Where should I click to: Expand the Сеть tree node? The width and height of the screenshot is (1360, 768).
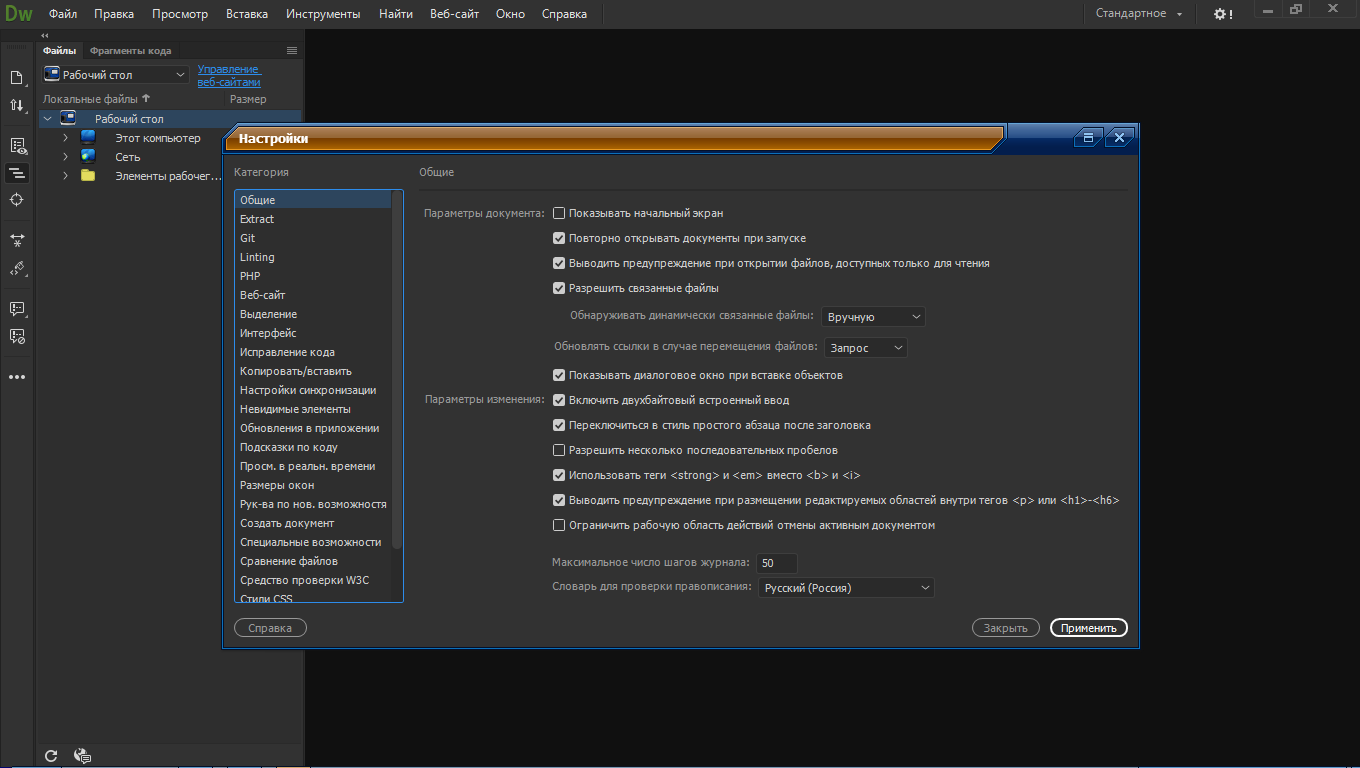(x=65, y=157)
